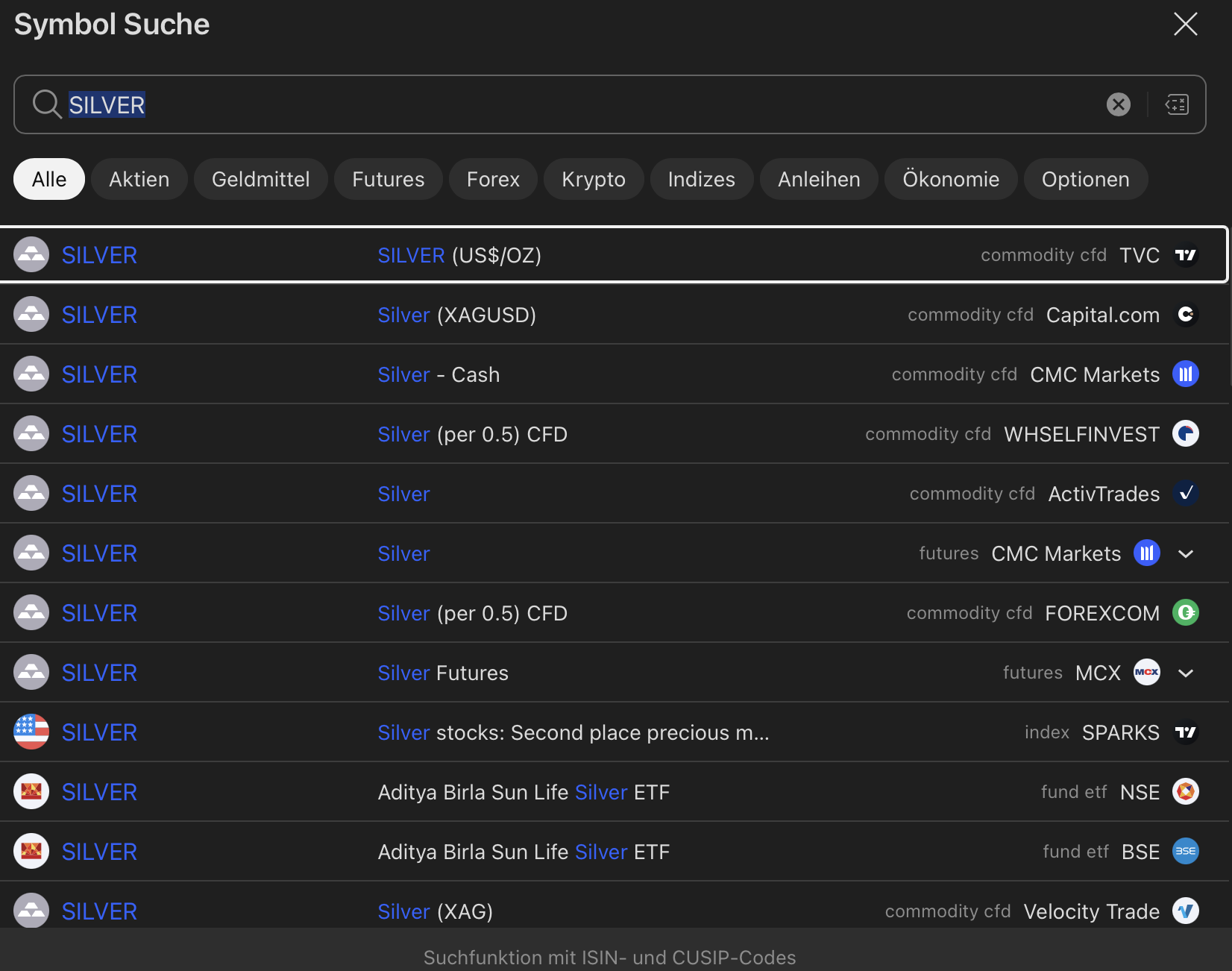Select the Krypto filter tab

click(x=593, y=179)
